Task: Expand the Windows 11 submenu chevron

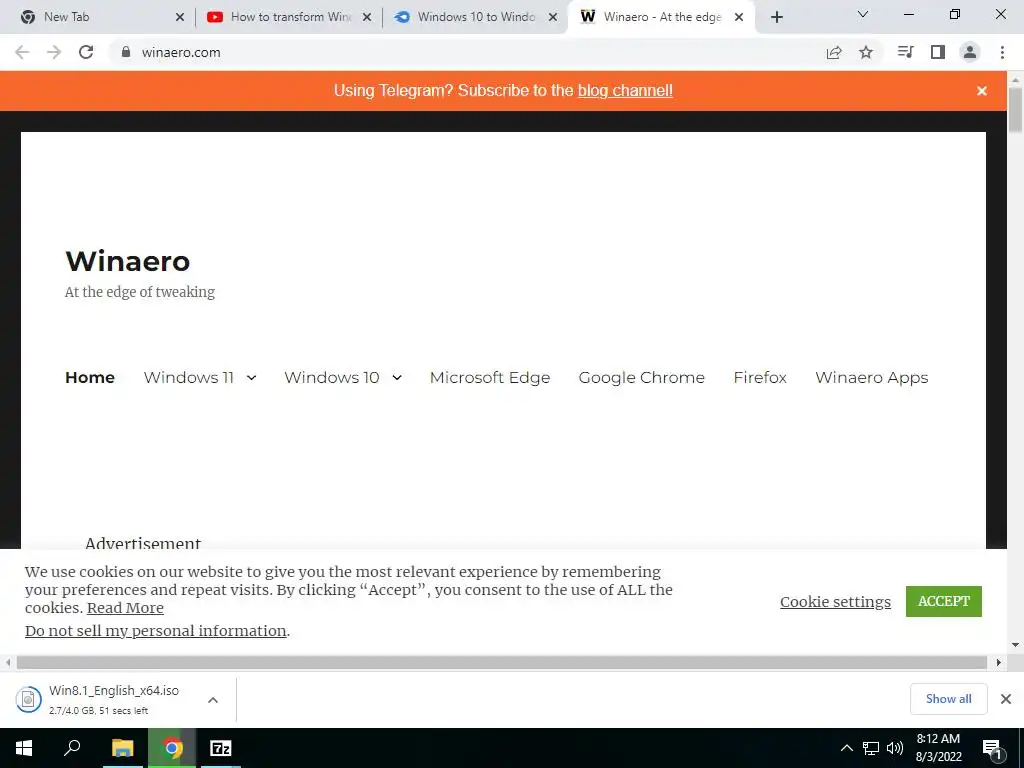Action: pyautogui.click(x=251, y=377)
